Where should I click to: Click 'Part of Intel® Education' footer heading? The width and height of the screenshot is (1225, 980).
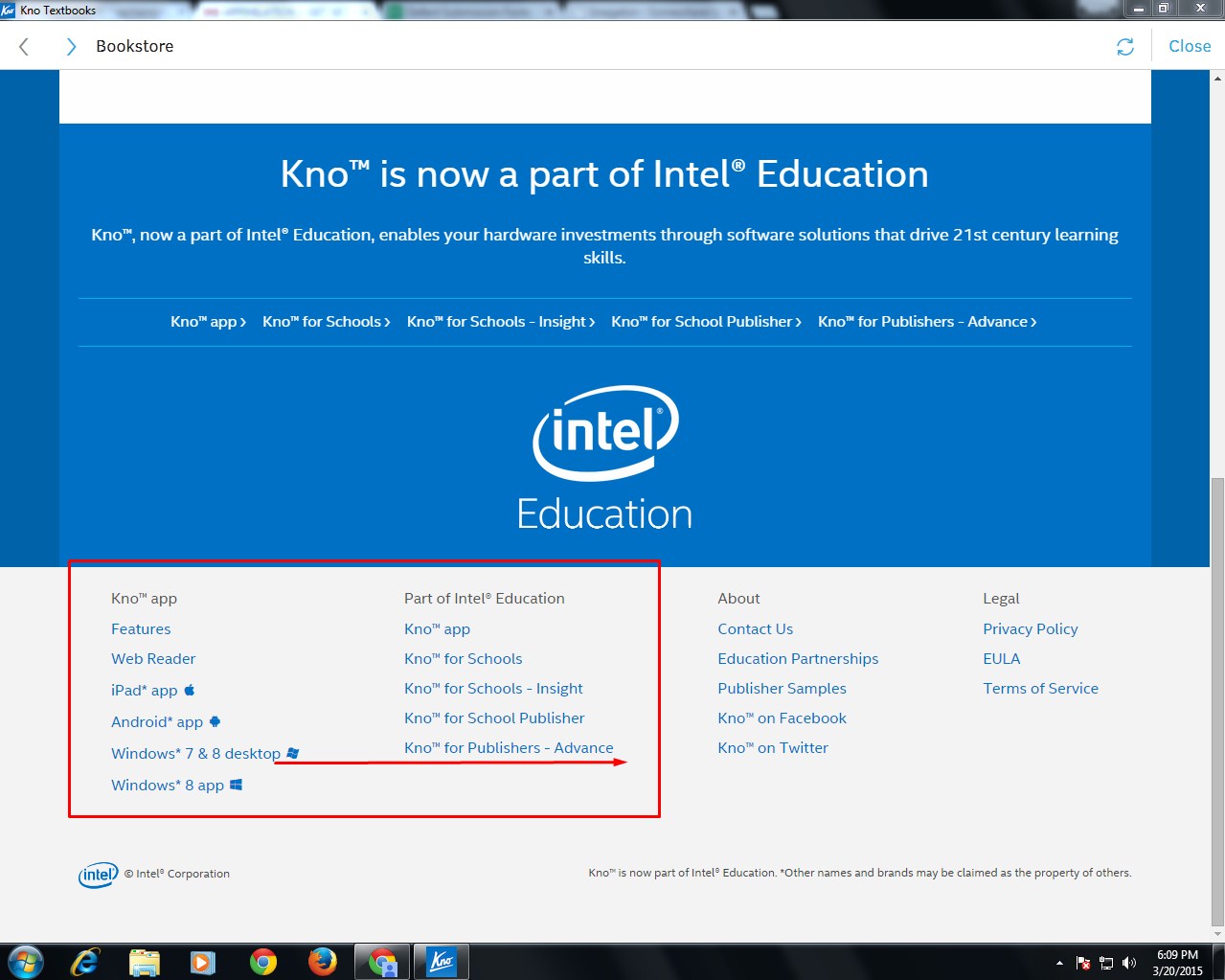pyautogui.click(x=484, y=599)
